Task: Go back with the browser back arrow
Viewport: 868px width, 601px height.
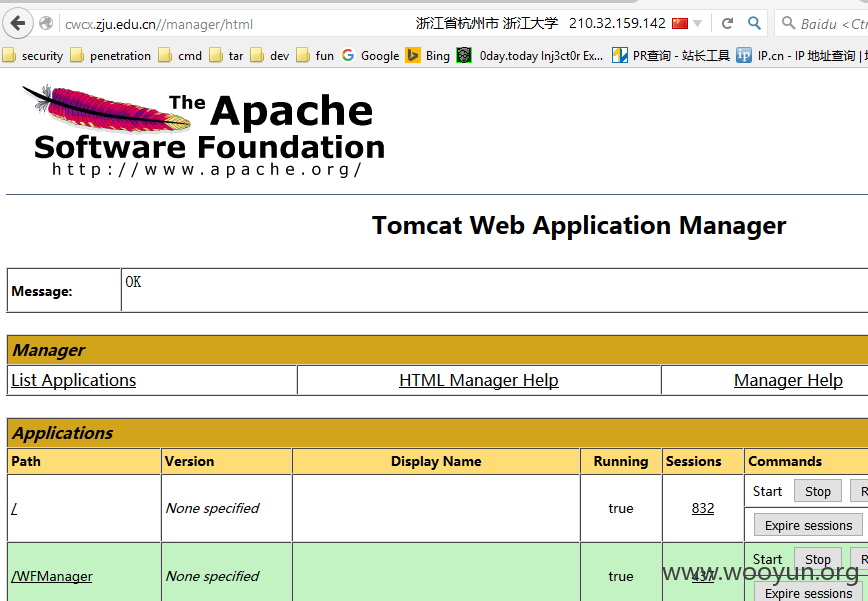Action: (x=18, y=23)
